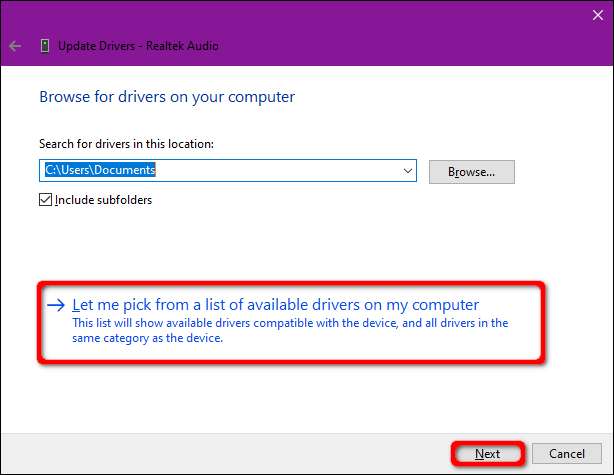Expand the driver location dropdown arrow
This screenshot has height=475, width=614.
pyautogui.click(x=408, y=171)
